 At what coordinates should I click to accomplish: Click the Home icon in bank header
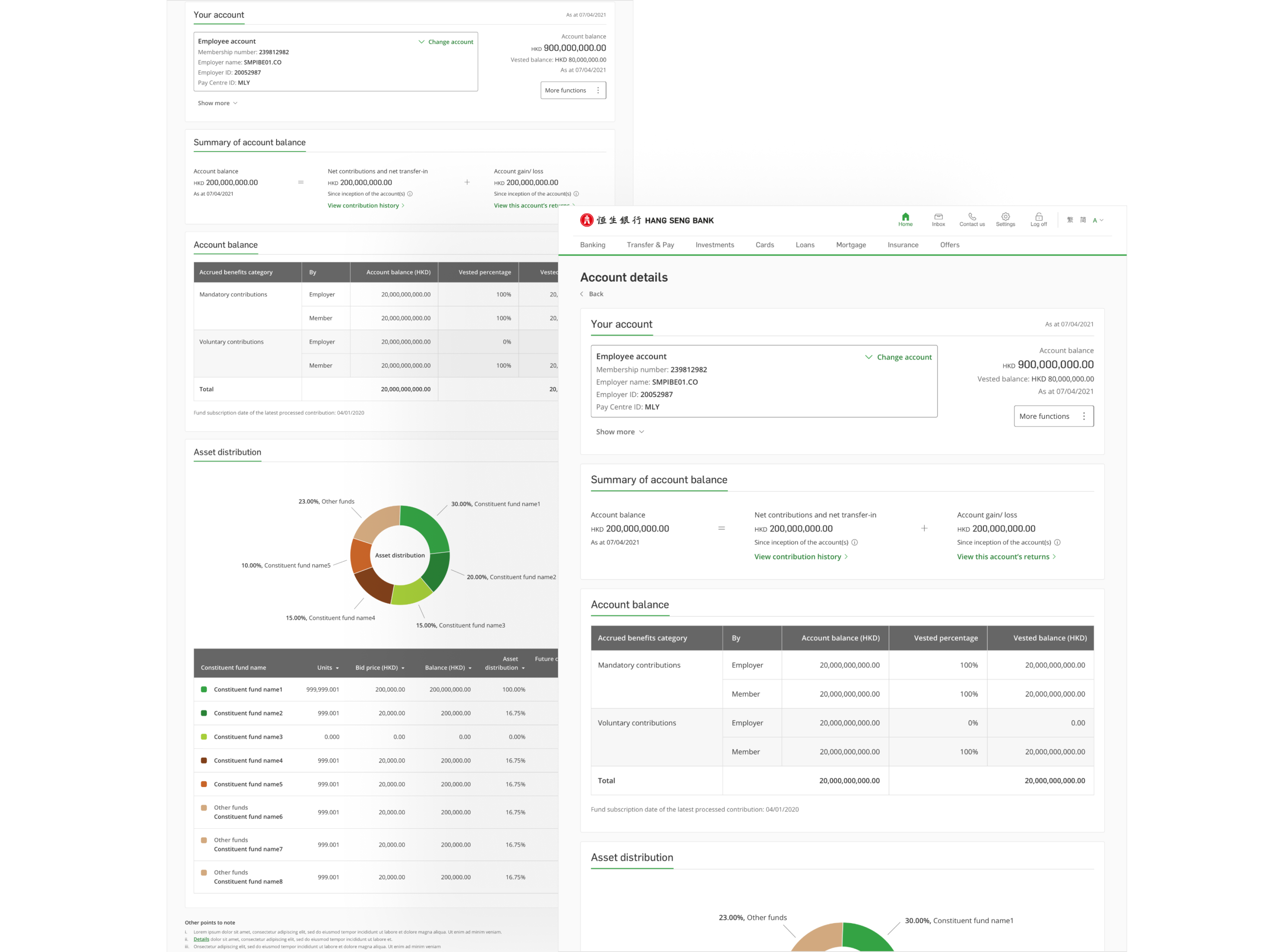[905, 217]
